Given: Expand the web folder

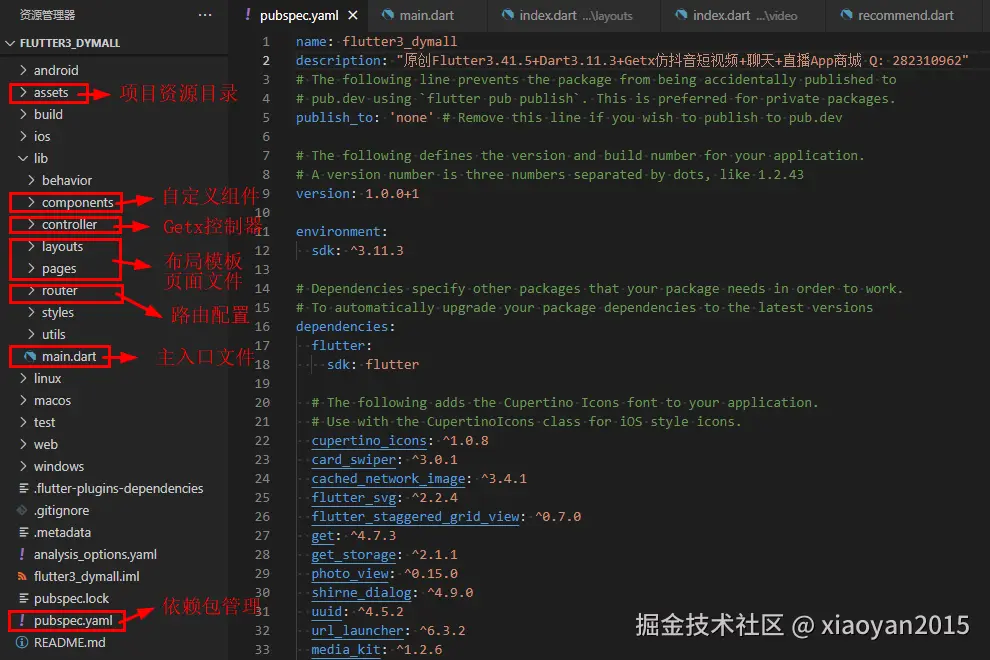Looking at the screenshot, I should click(45, 444).
